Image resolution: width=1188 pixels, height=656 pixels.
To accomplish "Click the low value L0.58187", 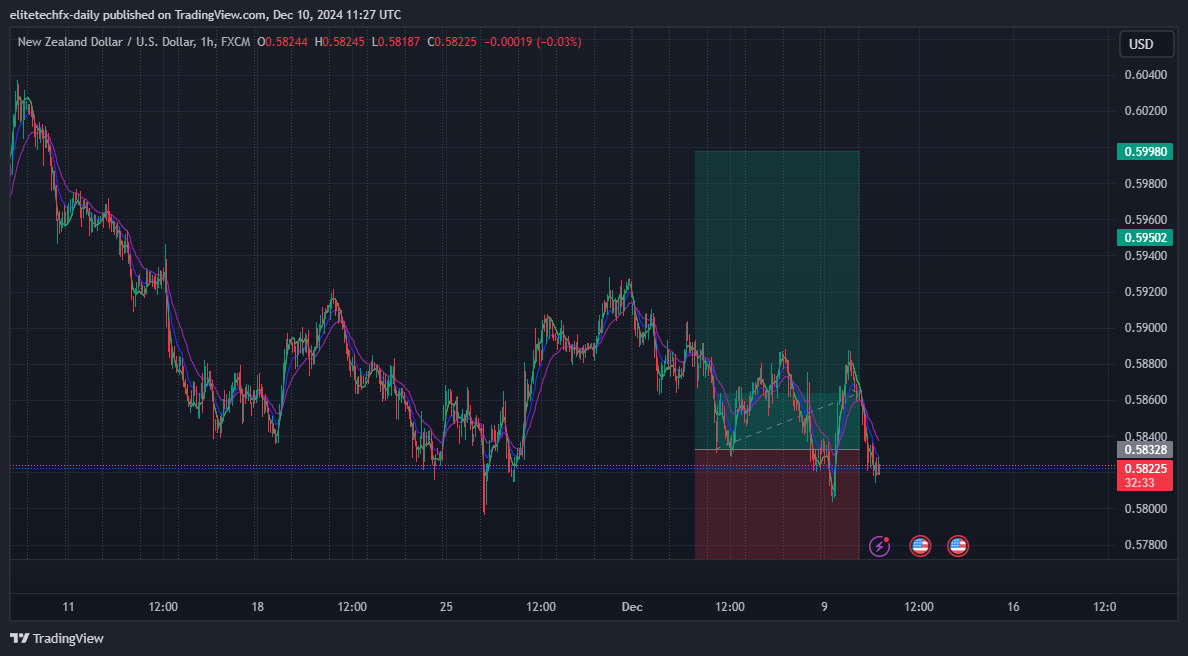I will tap(395, 42).
